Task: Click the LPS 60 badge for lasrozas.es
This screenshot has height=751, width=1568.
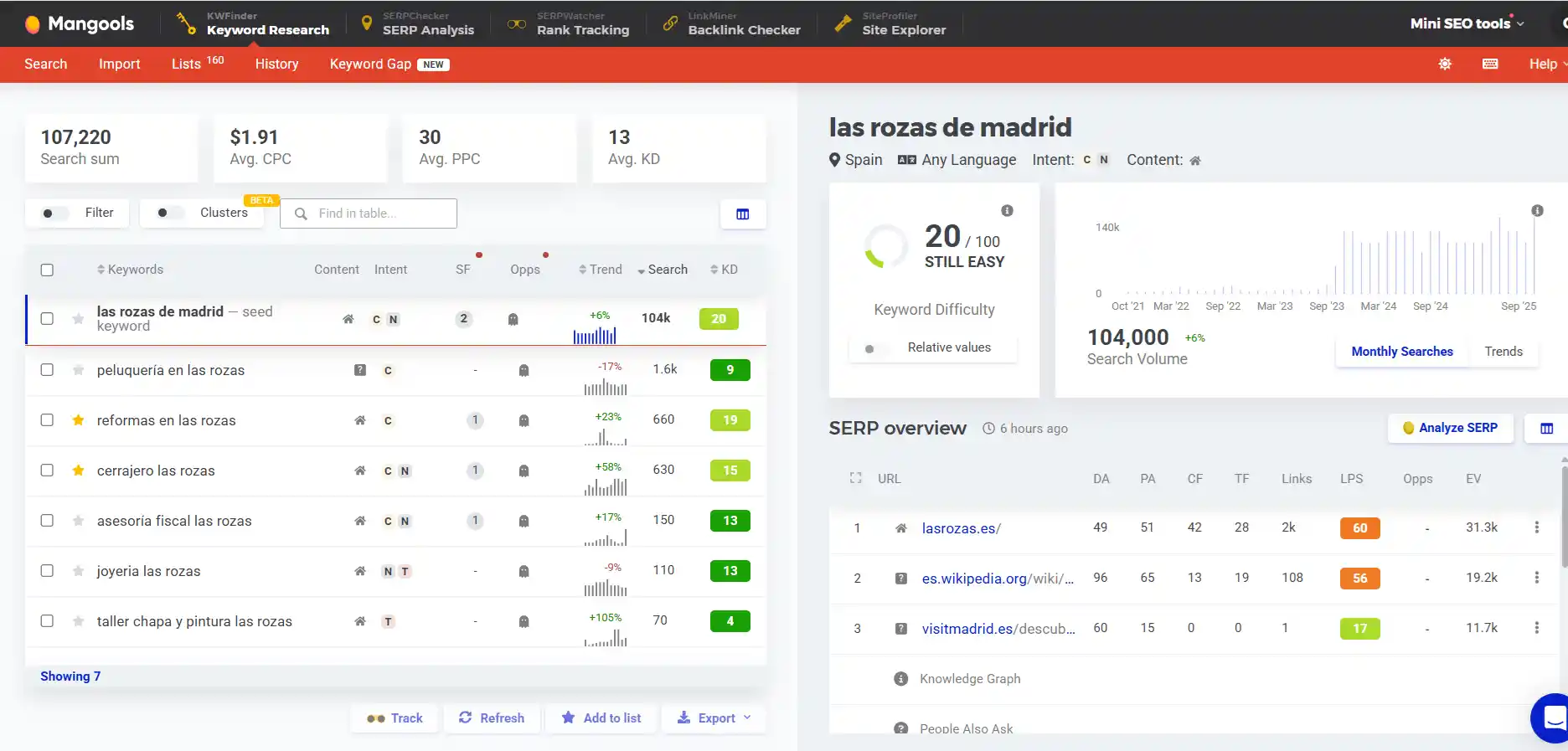Action: [1359, 528]
